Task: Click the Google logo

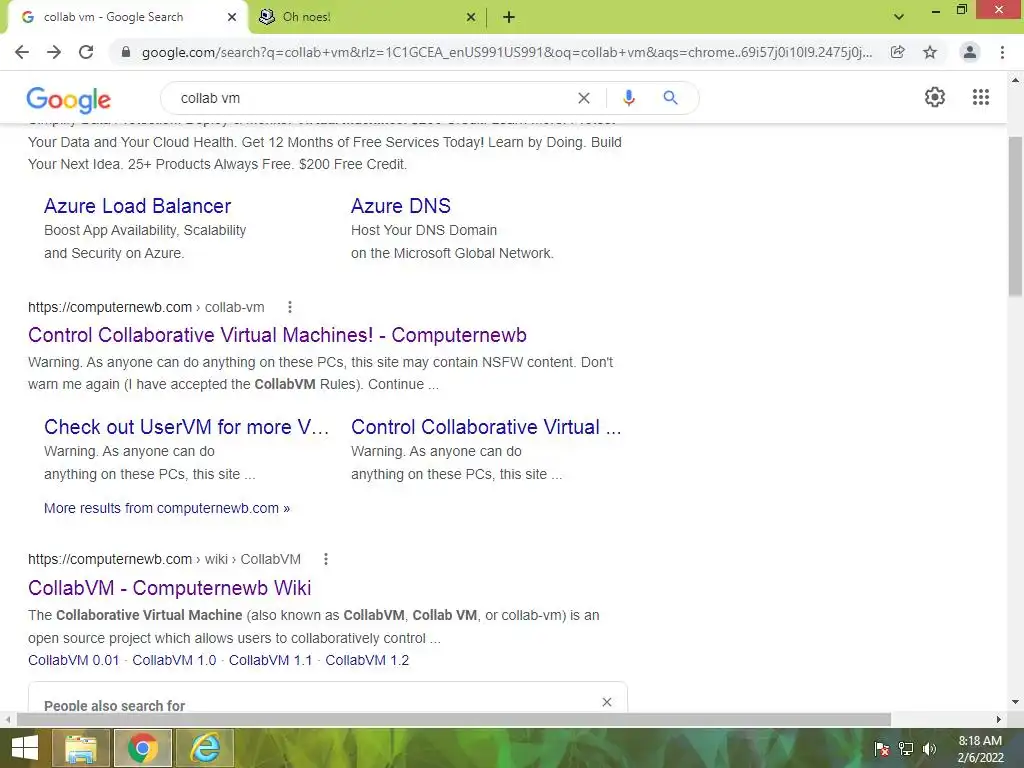Action: click(x=69, y=99)
